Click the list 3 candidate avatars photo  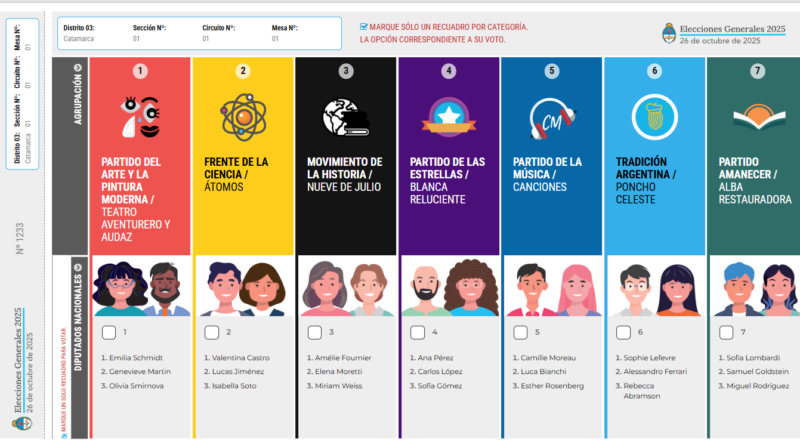click(x=346, y=288)
